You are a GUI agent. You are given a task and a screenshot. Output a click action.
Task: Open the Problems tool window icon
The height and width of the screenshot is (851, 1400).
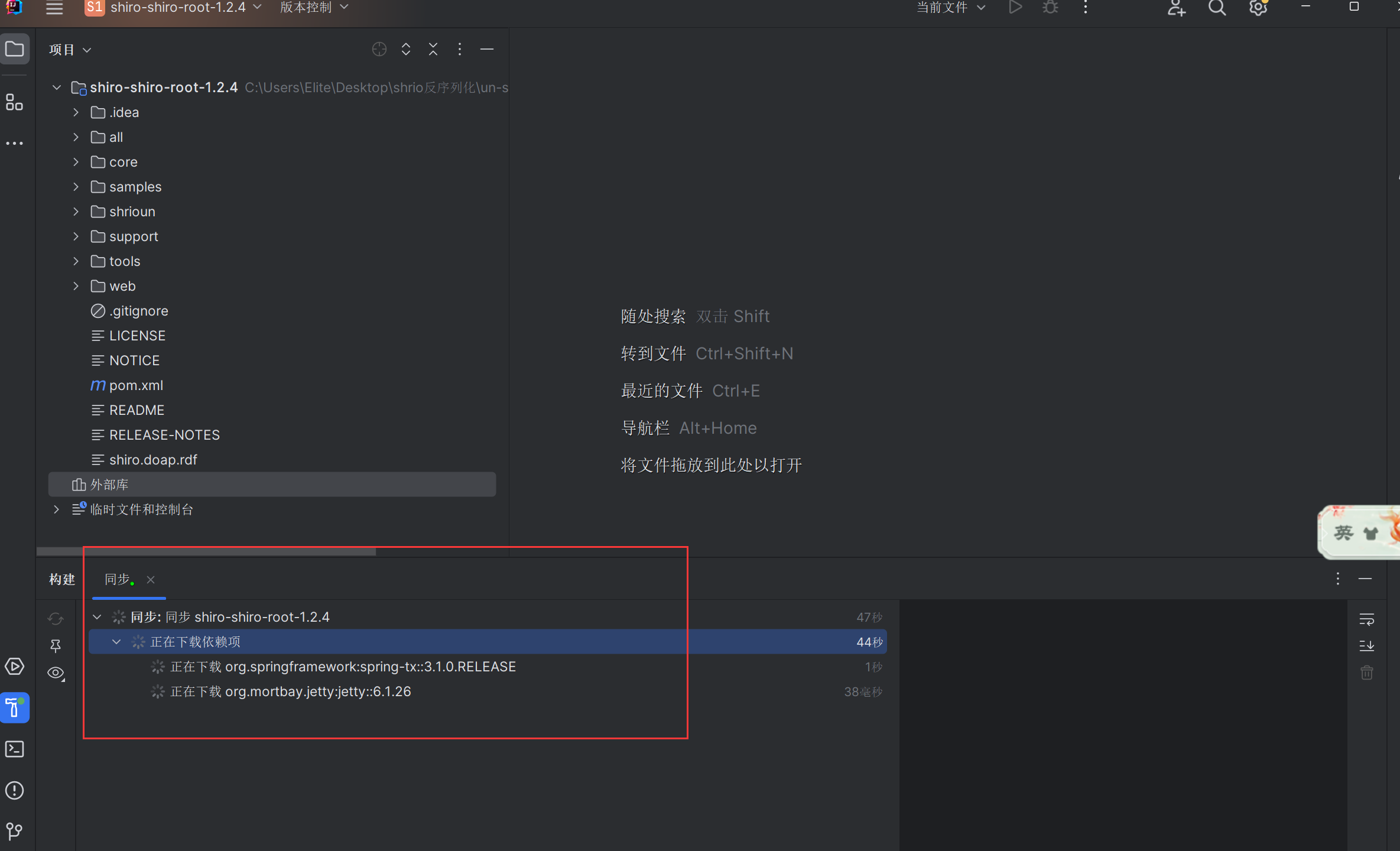click(14, 790)
